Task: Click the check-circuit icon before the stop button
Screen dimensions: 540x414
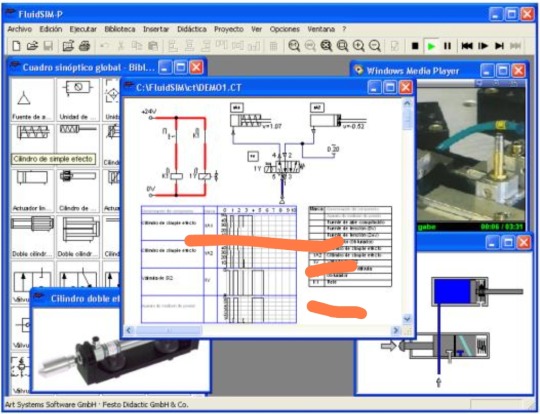Action: (395, 45)
